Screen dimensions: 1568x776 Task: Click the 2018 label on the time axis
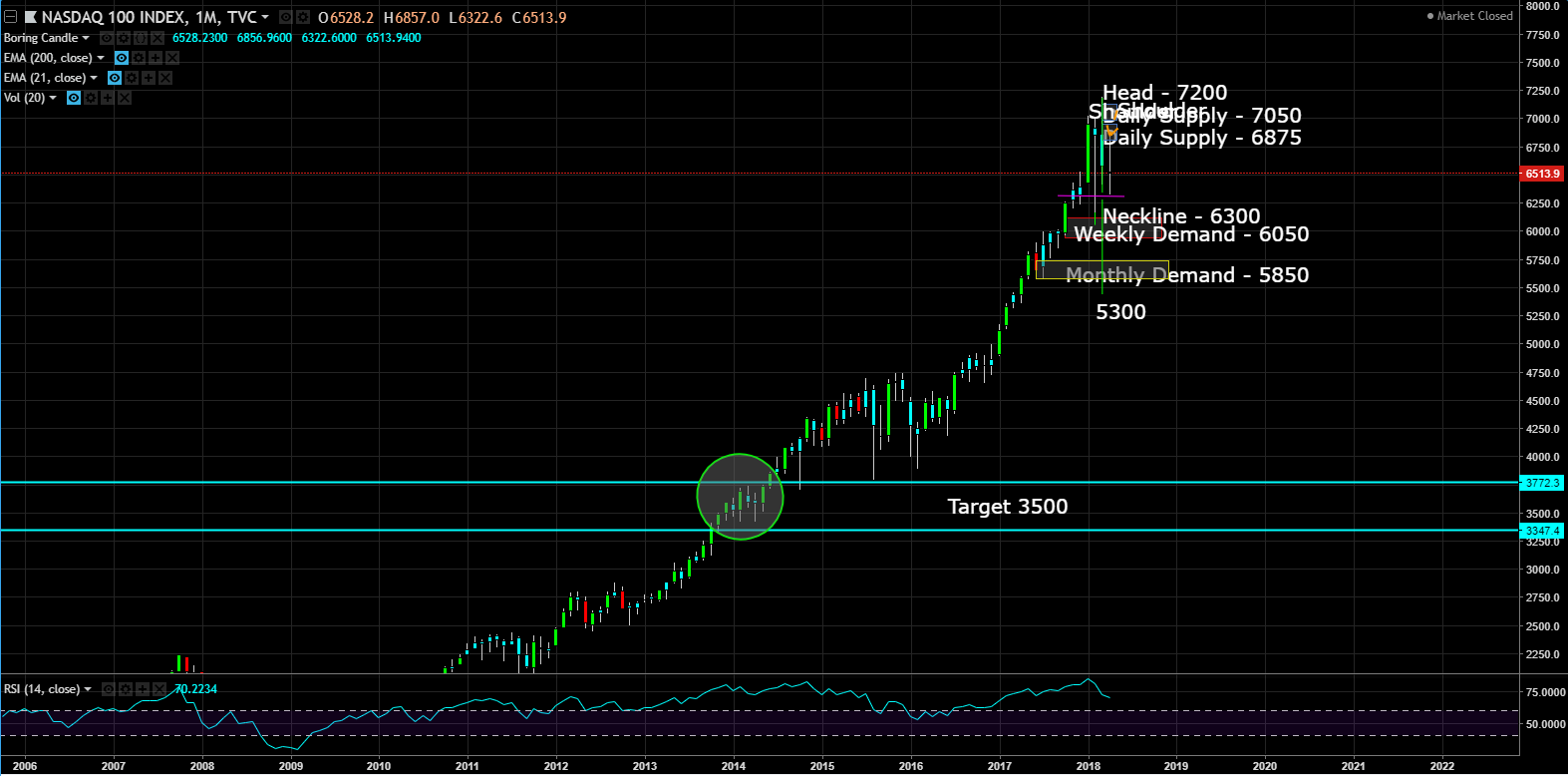[x=1088, y=766]
